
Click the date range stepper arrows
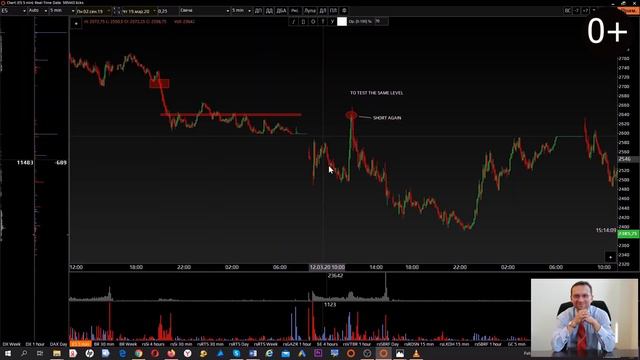click(116, 11)
